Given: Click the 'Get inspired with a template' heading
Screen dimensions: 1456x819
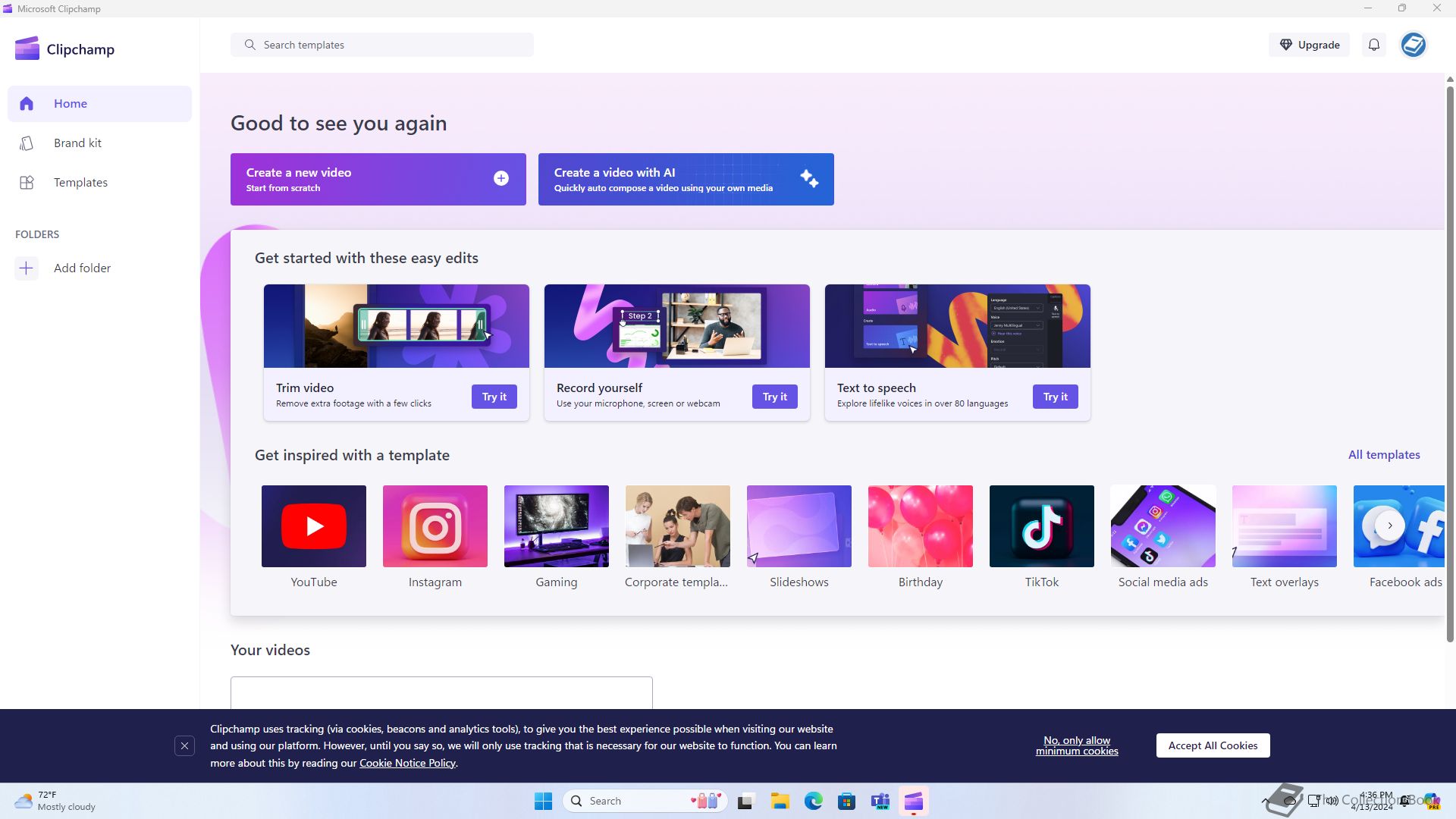Looking at the screenshot, I should (352, 456).
